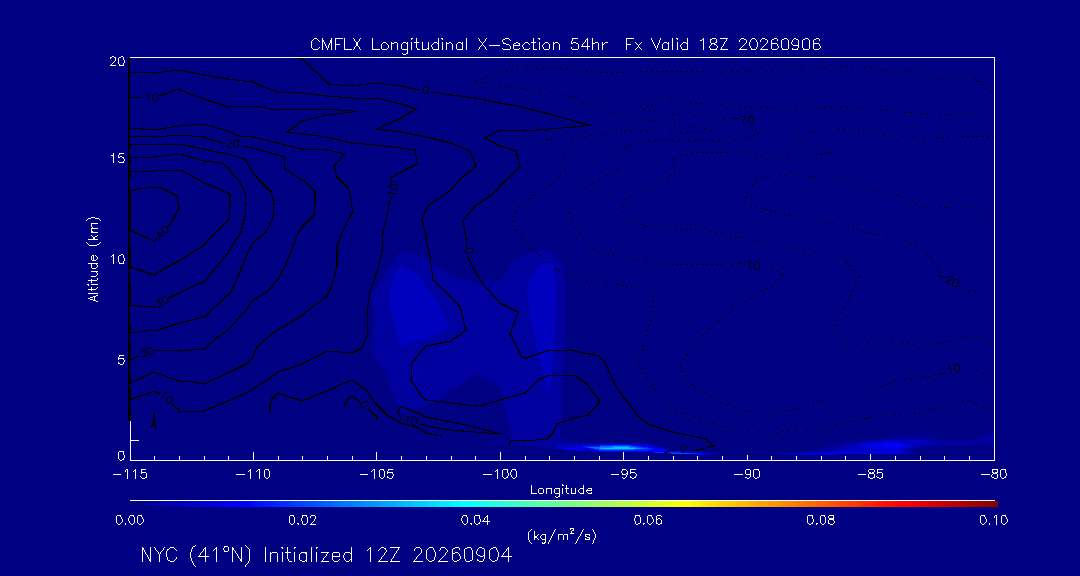Click the -80 longitude tick label
This screenshot has height=576, width=1080.
994,475
